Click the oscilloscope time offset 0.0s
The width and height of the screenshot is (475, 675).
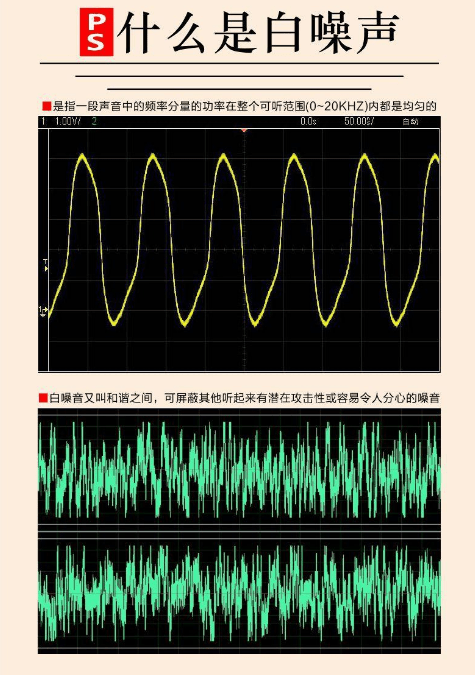coord(308,122)
